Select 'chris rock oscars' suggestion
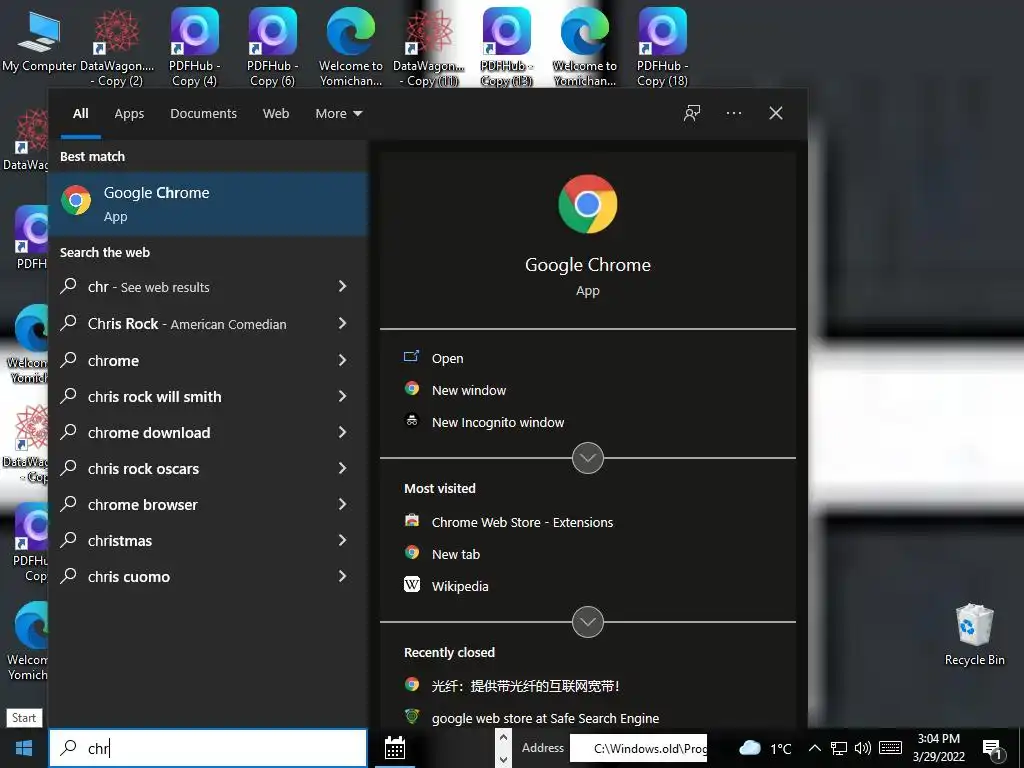This screenshot has height=768, width=1024. [x=144, y=468]
